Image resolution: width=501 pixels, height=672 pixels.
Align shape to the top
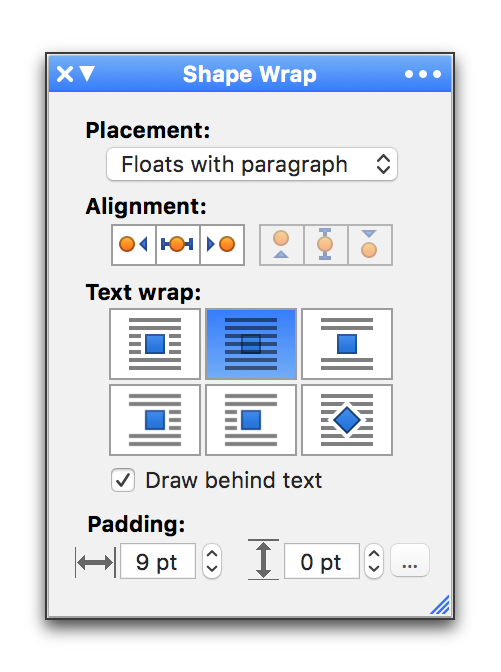[282, 245]
